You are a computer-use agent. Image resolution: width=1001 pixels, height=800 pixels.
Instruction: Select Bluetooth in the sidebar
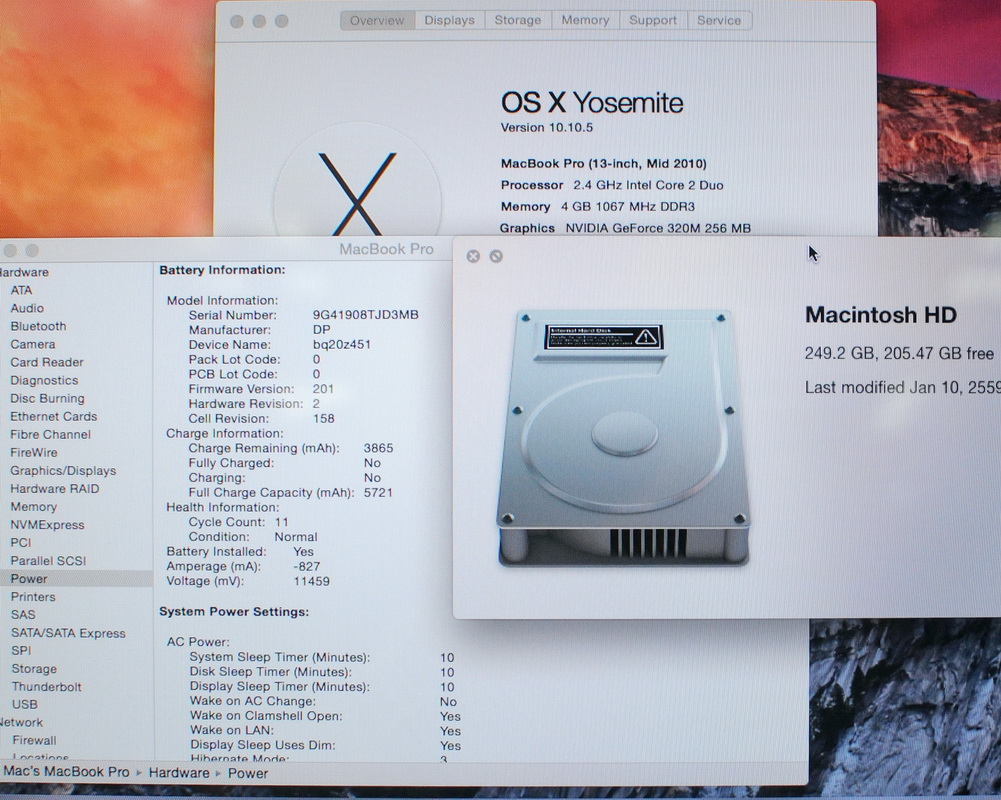click(x=38, y=326)
